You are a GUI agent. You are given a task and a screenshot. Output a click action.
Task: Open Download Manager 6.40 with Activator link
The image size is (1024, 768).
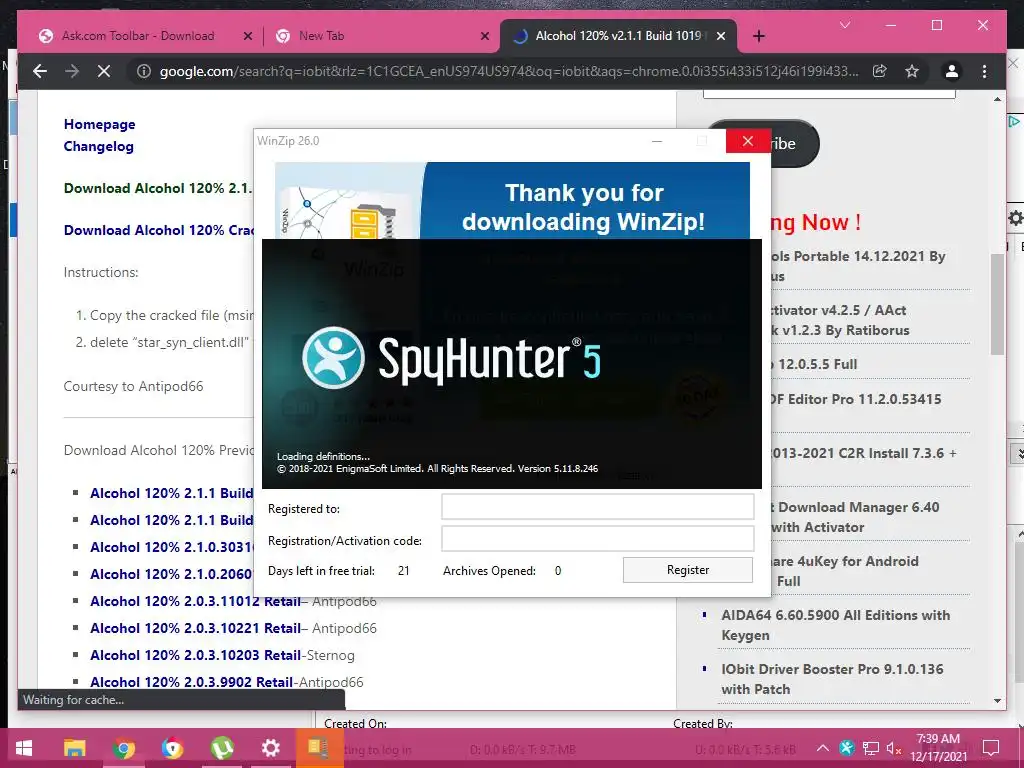[x=856, y=517]
